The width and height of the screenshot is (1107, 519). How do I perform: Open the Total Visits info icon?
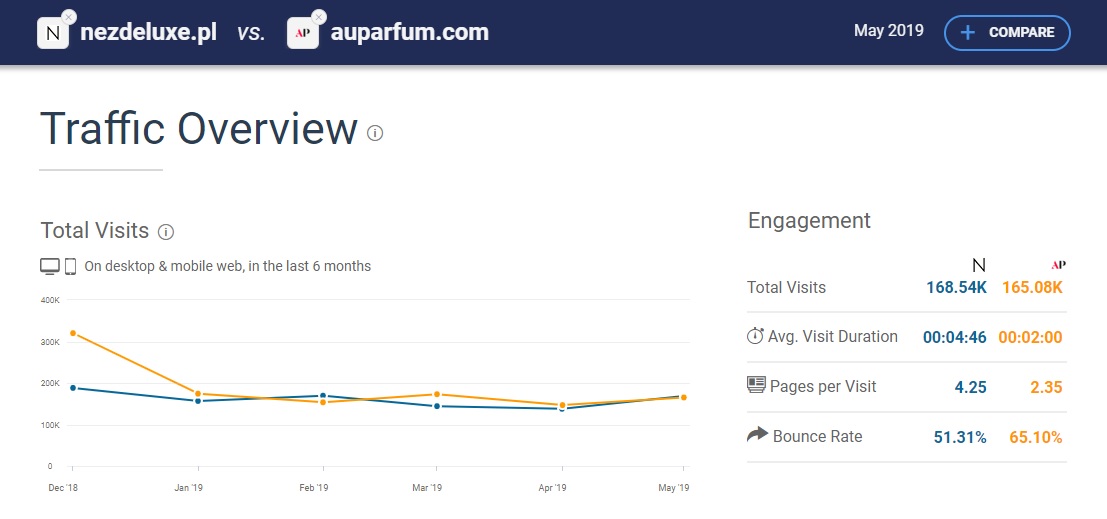click(166, 232)
